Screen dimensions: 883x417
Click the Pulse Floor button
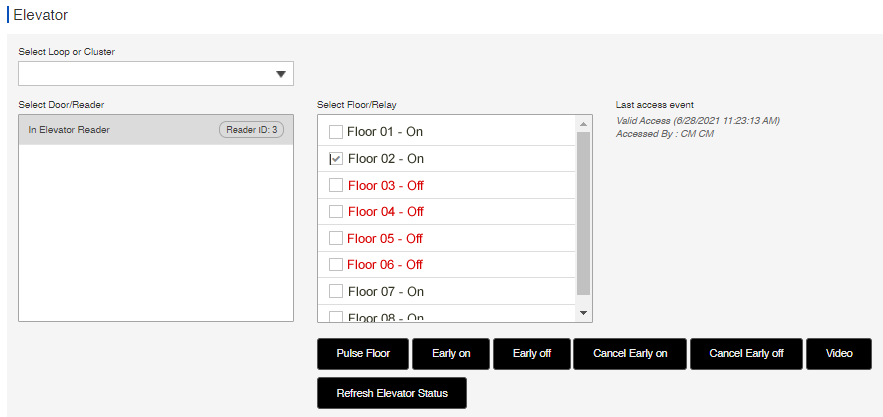coord(363,354)
